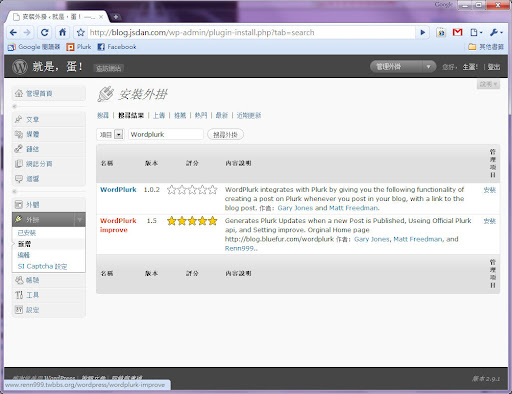Open Comments speech bubble sidebar menu
512x394 pixels.
(x=49, y=179)
